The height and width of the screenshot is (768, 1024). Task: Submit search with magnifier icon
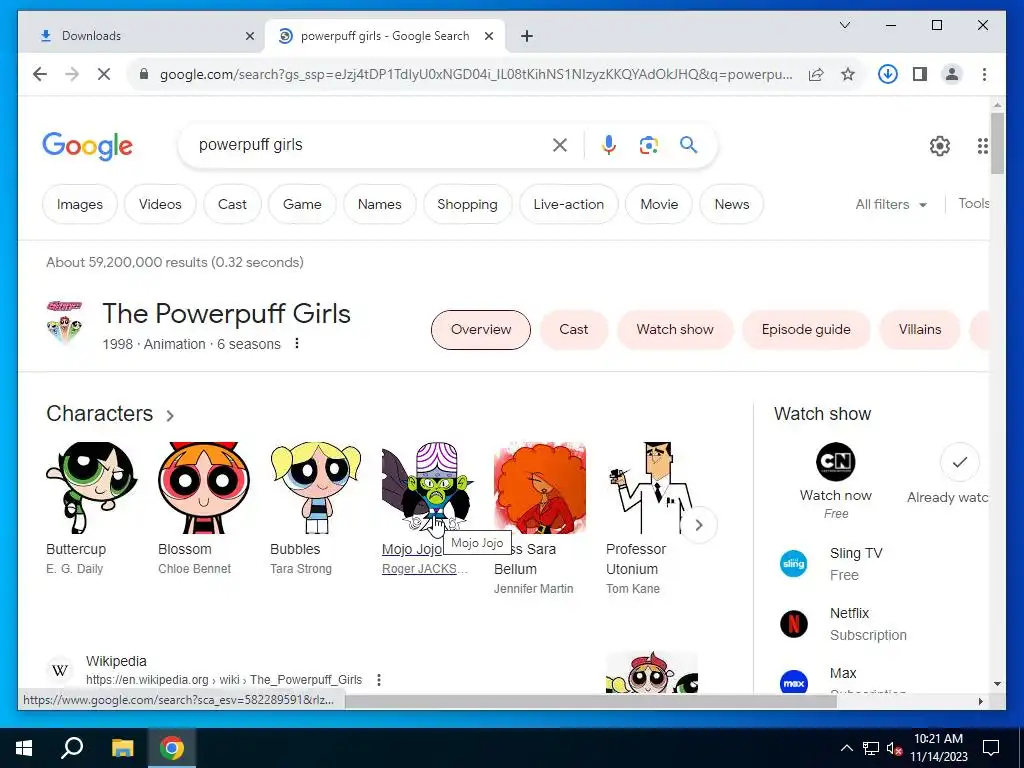pos(688,145)
